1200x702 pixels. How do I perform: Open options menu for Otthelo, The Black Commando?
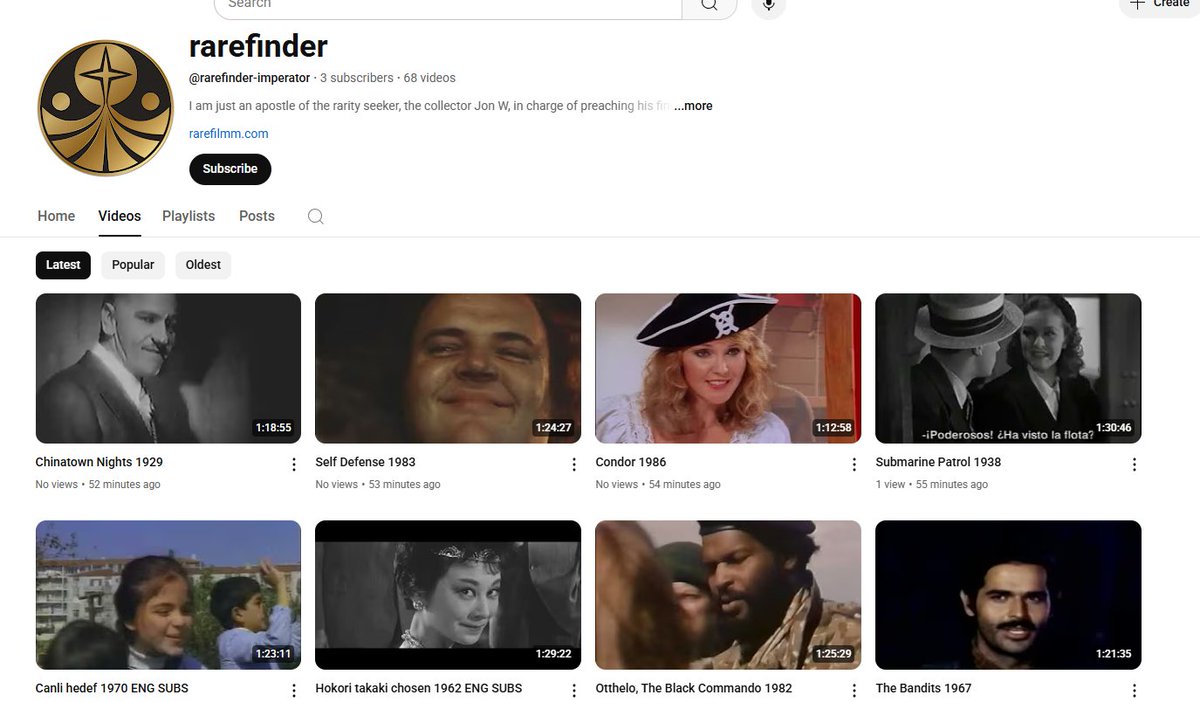pyautogui.click(x=854, y=690)
